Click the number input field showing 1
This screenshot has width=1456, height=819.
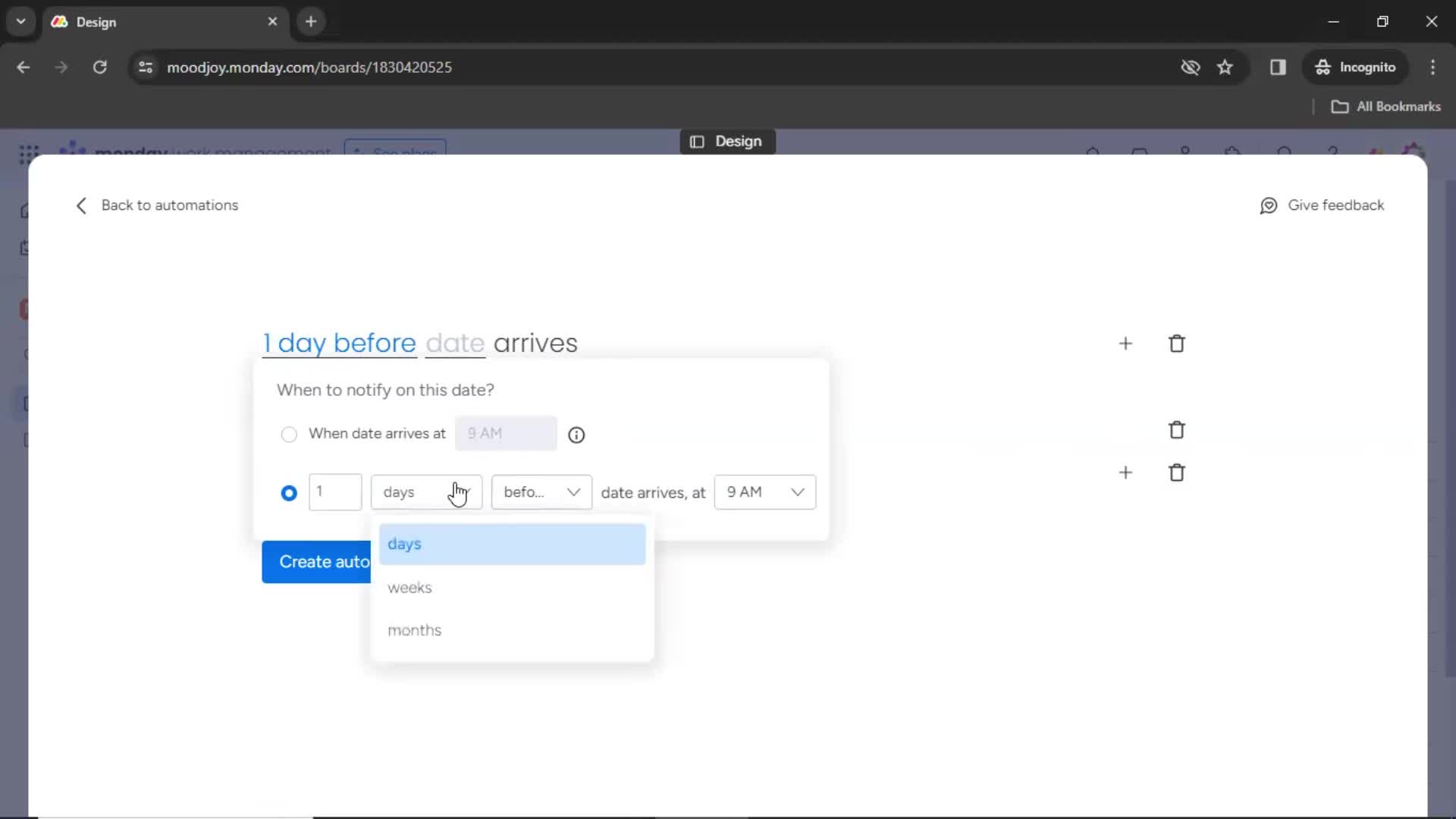[x=335, y=491]
